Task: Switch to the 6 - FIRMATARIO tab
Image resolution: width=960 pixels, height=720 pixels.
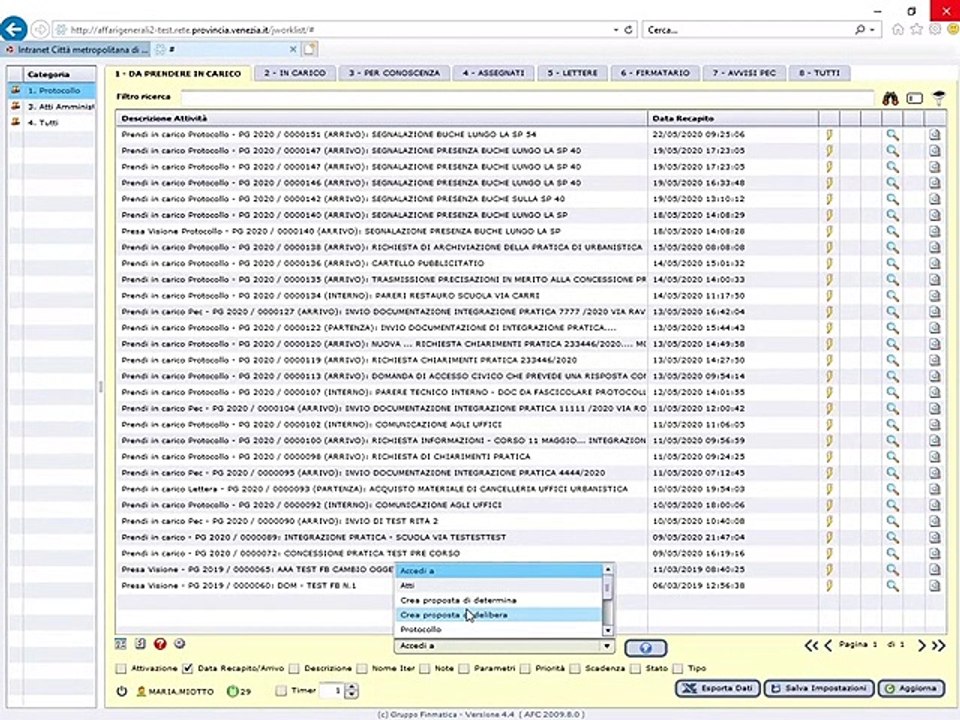Action: (655, 73)
